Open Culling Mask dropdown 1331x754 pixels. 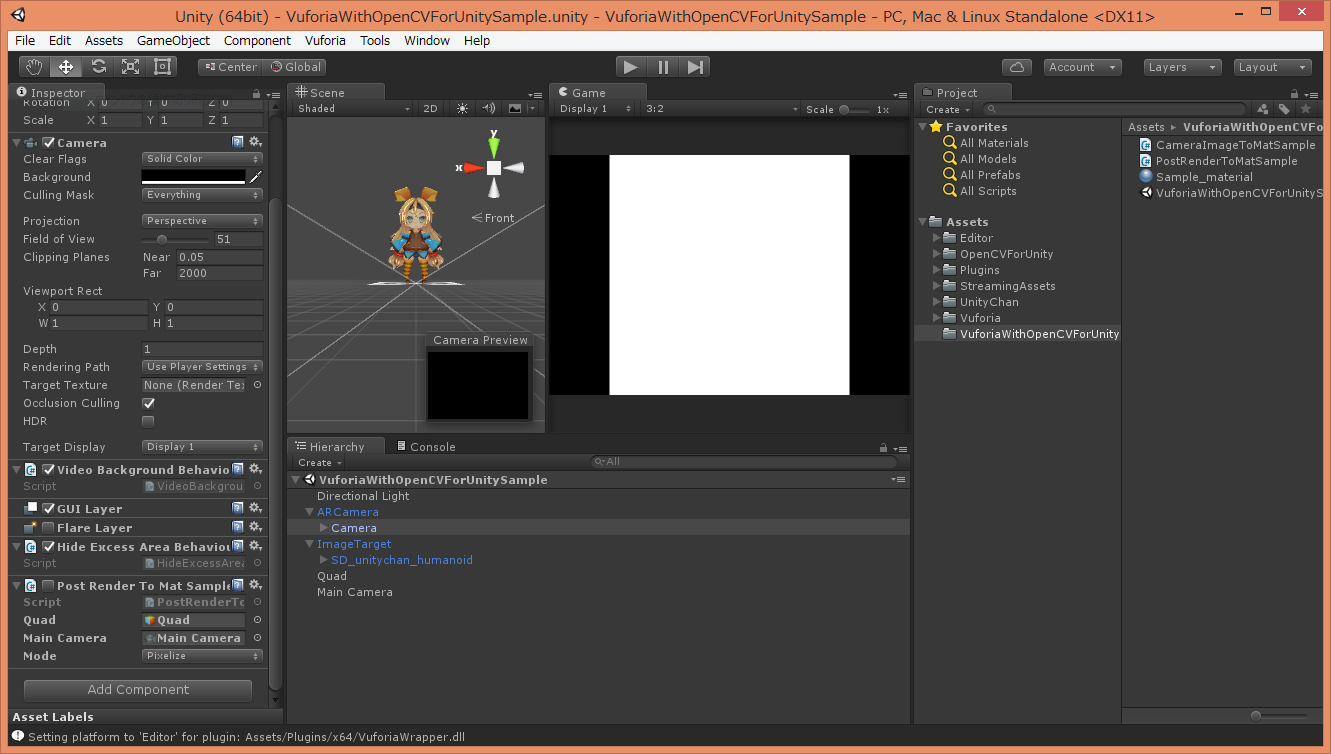(202, 195)
